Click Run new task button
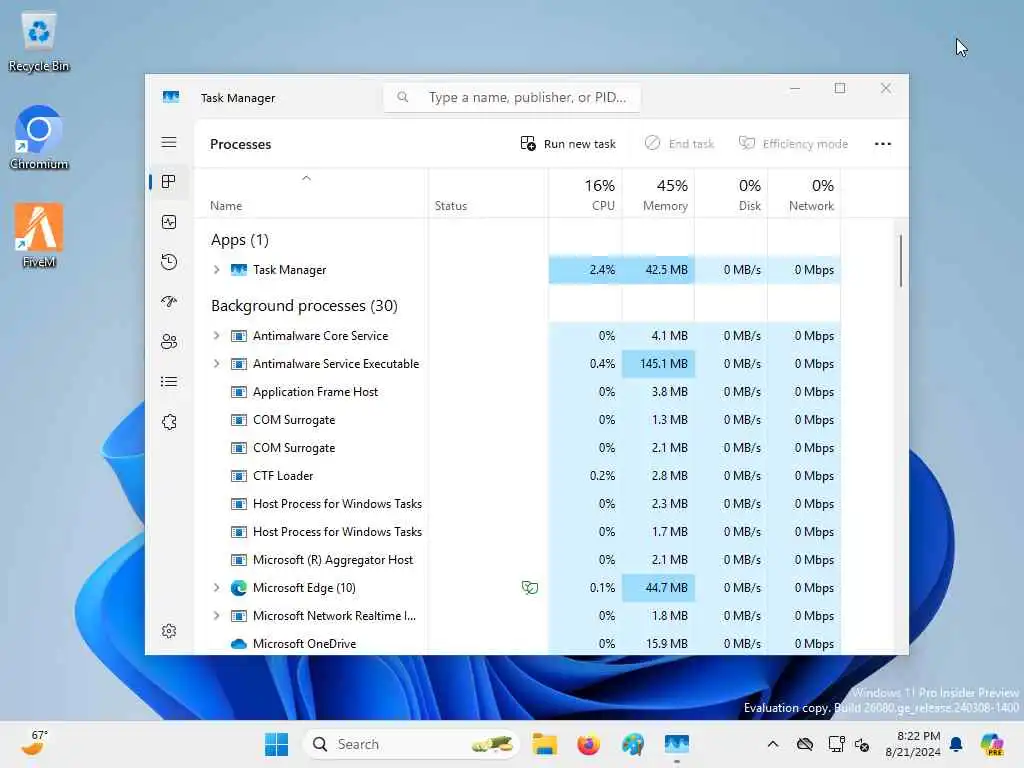 pos(568,144)
